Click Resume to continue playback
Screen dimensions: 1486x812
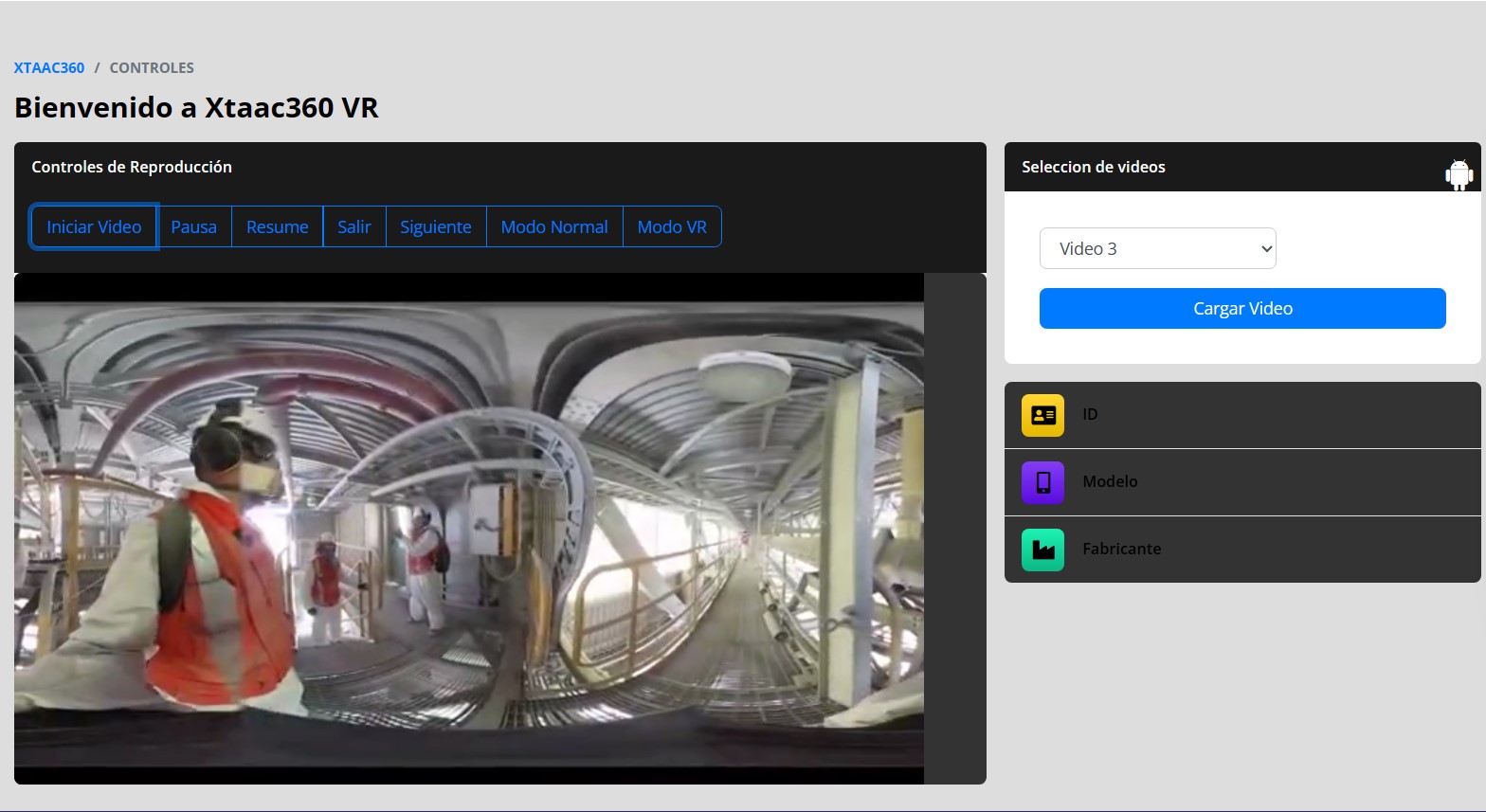277,227
